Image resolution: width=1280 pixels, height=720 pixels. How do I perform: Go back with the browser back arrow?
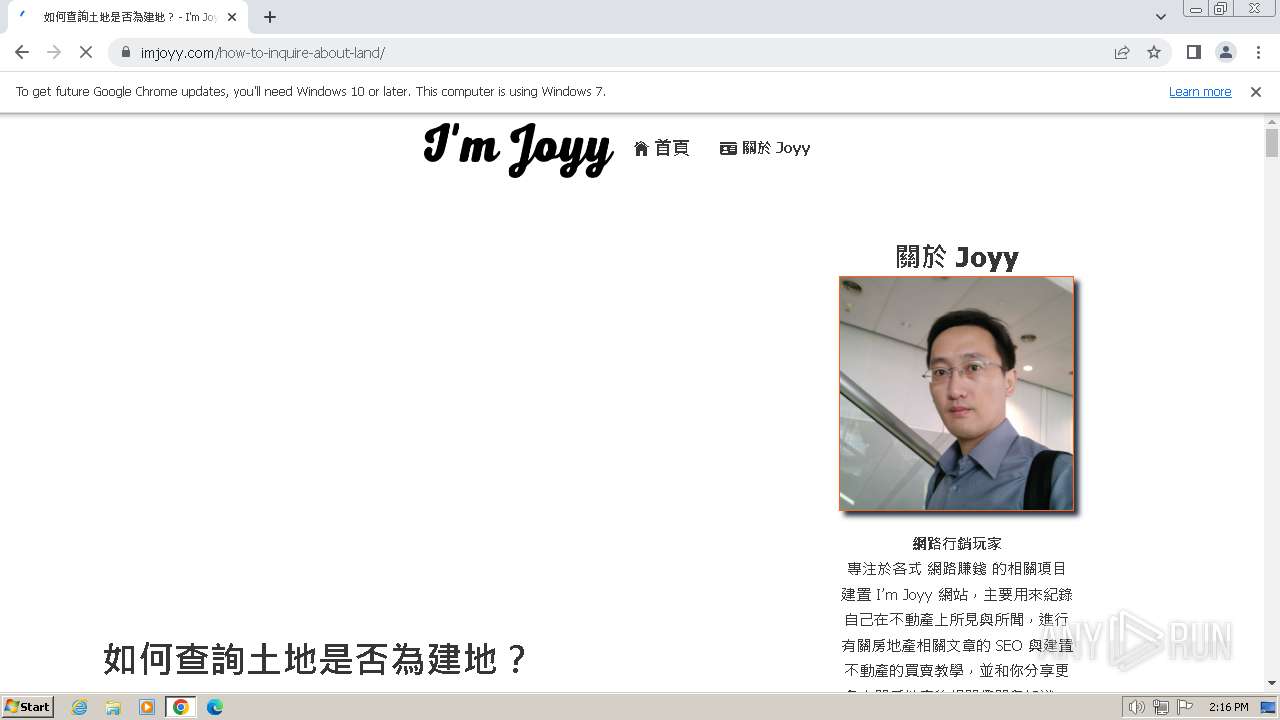coord(22,52)
